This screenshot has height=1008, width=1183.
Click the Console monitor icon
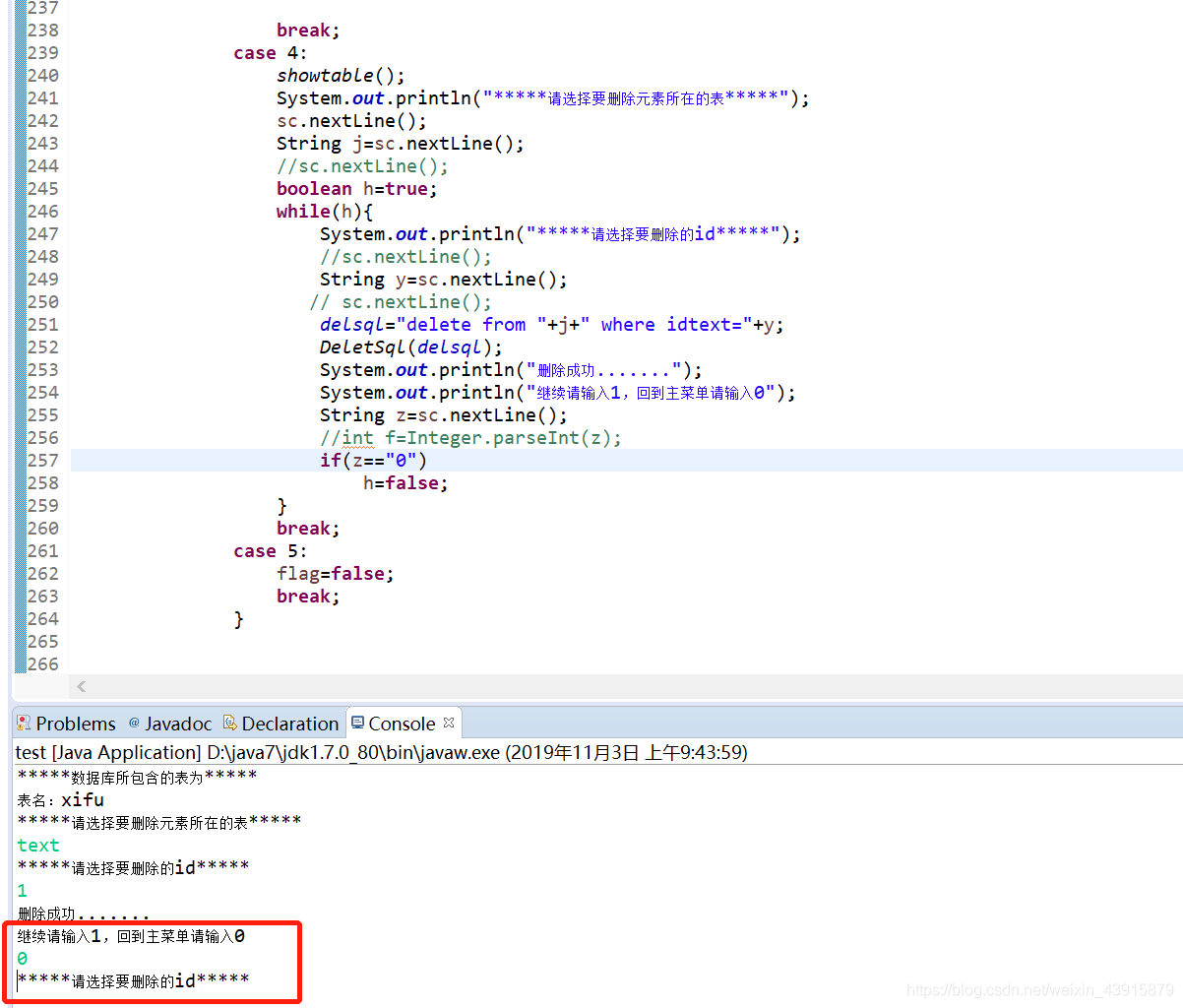pyautogui.click(x=357, y=723)
